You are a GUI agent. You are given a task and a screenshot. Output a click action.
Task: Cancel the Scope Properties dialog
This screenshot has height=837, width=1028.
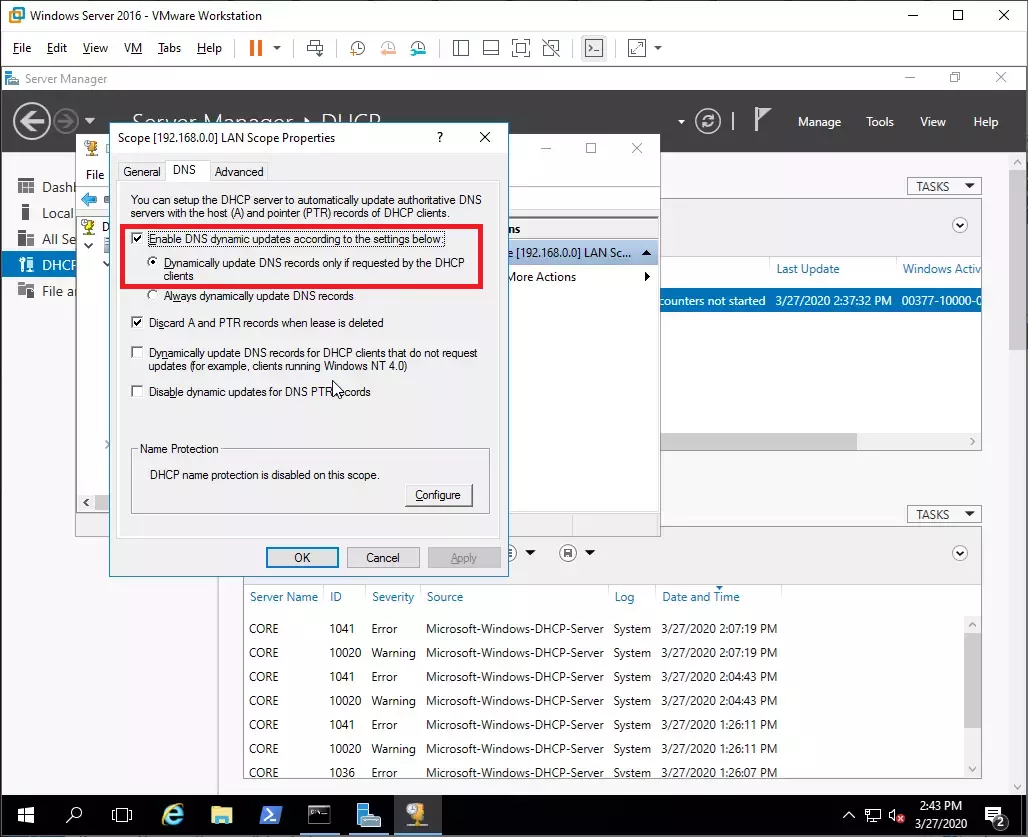[x=383, y=558]
